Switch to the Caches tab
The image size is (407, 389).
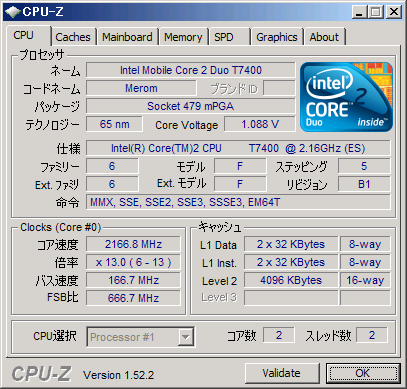(x=73, y=37)
